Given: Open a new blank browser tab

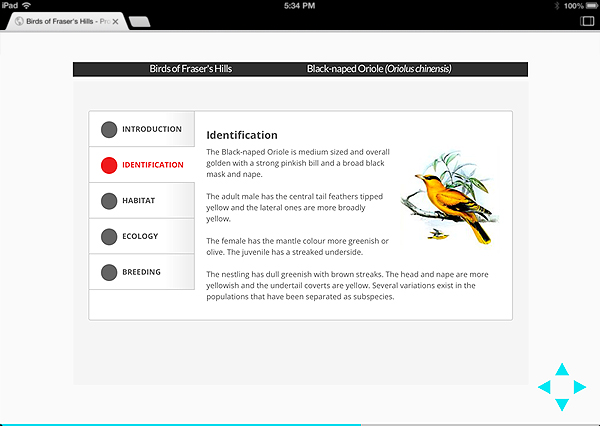Looking at the screenshot, I should click(x=140, y=22).
